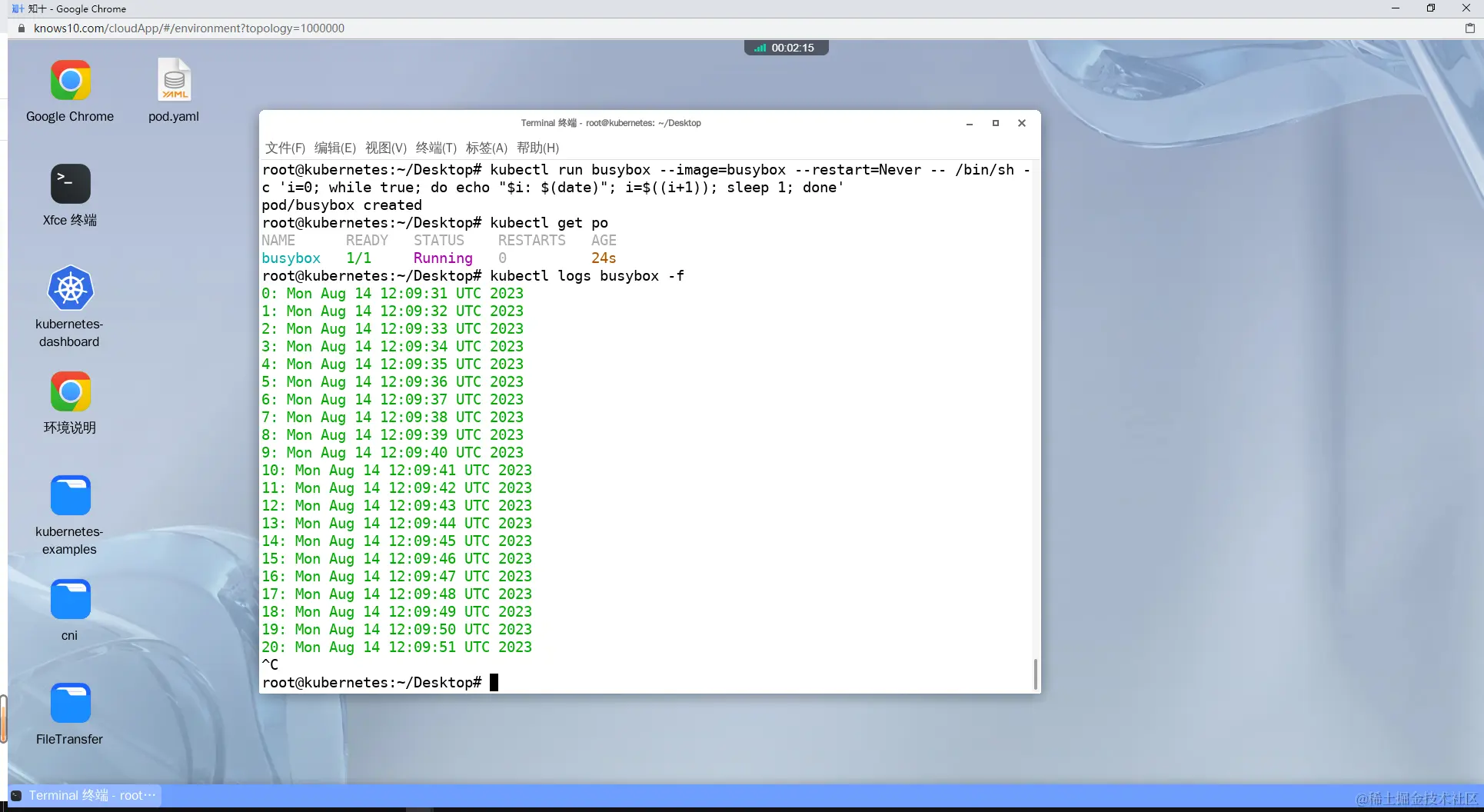
Task: Click the RESTARTS column header
Action: (x=531, y=241)
